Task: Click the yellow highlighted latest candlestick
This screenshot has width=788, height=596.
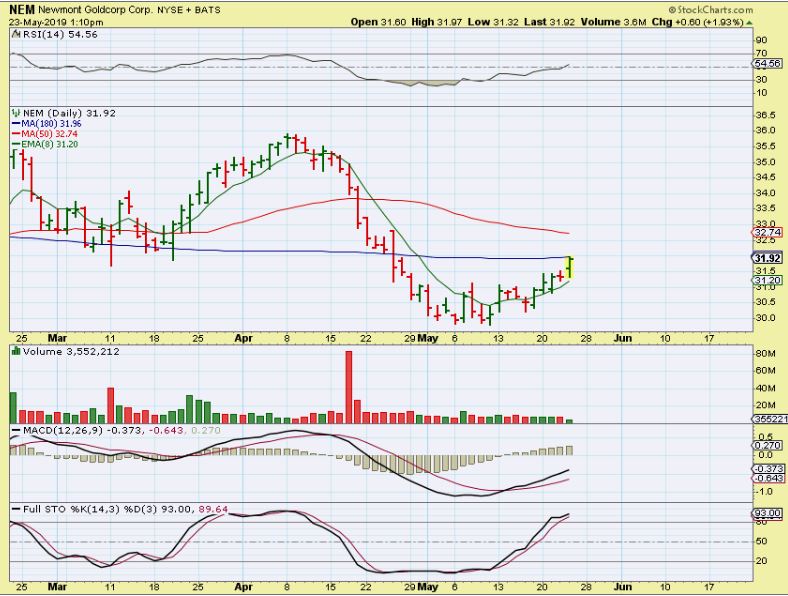Action: click(x=570, y=267)
